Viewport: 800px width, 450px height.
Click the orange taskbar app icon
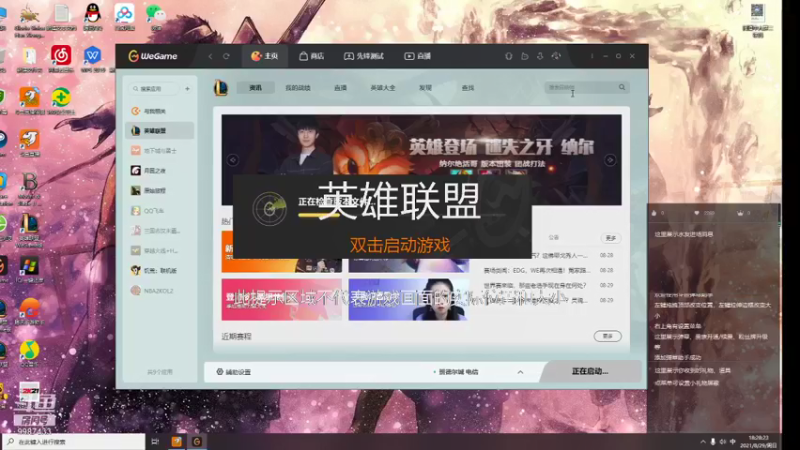[177, 442]
